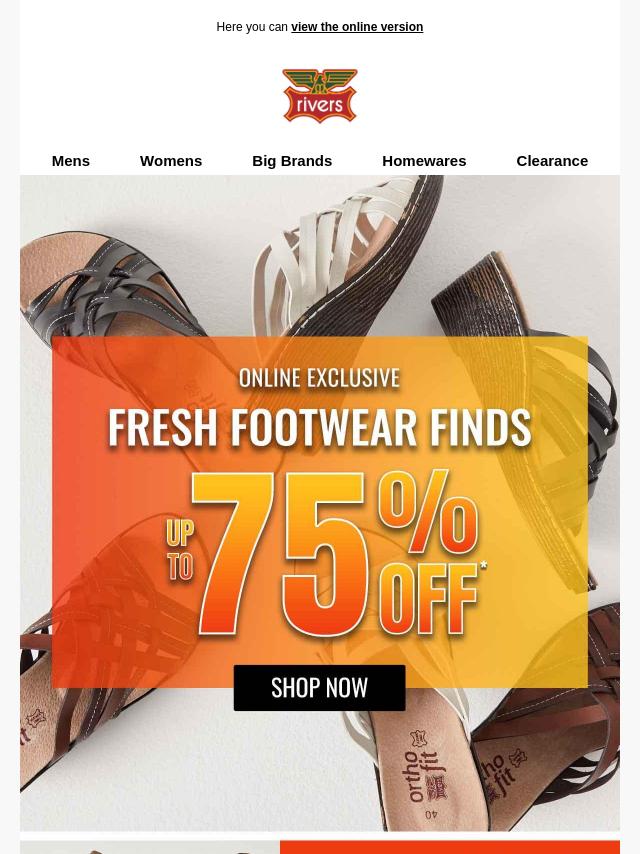Screen dimensions: 640x854
Task: Click the Rivers eagle logo
Action: tap(320, 95)
